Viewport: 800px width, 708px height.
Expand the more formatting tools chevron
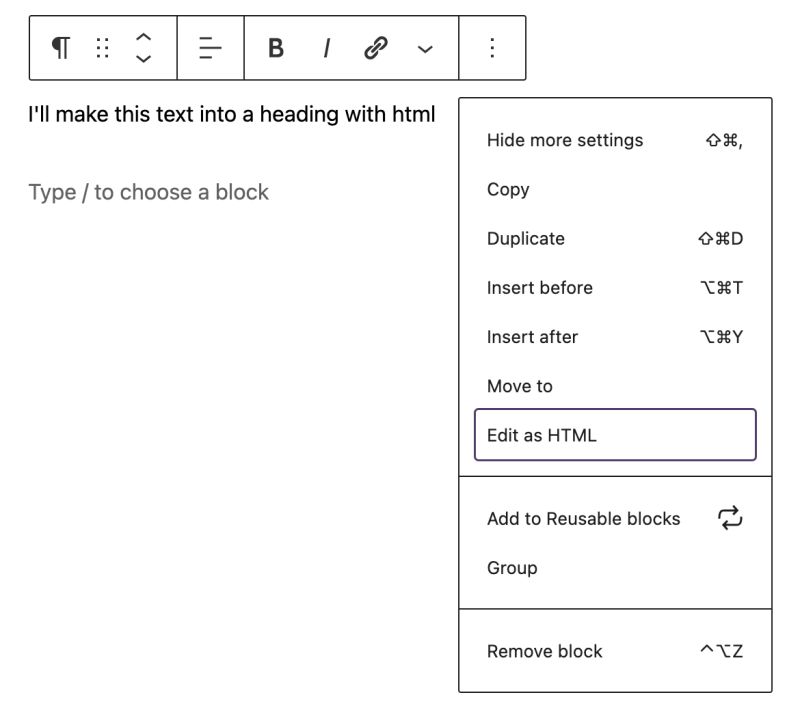pyautogui.click(x=424, y=47)
